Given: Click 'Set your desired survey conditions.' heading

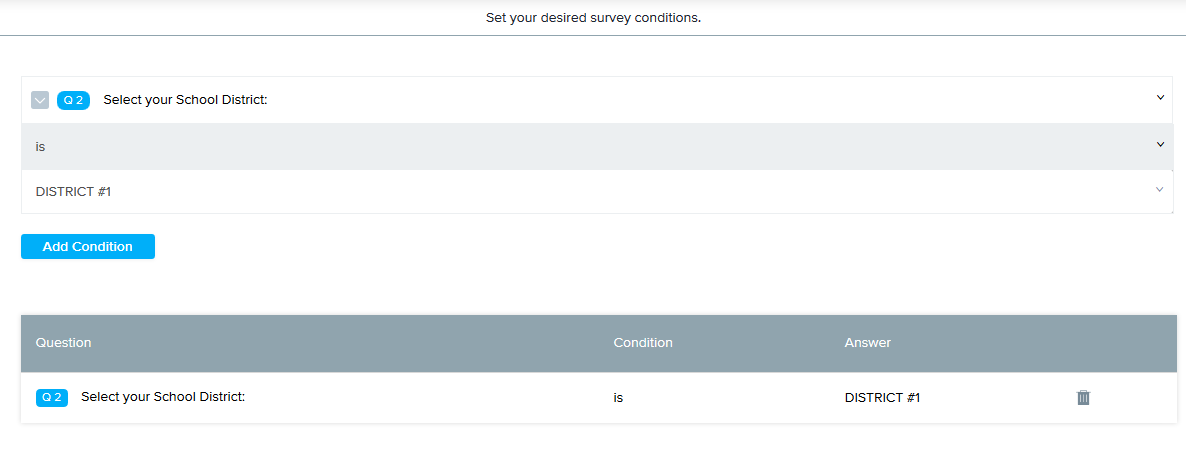Looking at the screenshot, I should (x=593, y=18).
